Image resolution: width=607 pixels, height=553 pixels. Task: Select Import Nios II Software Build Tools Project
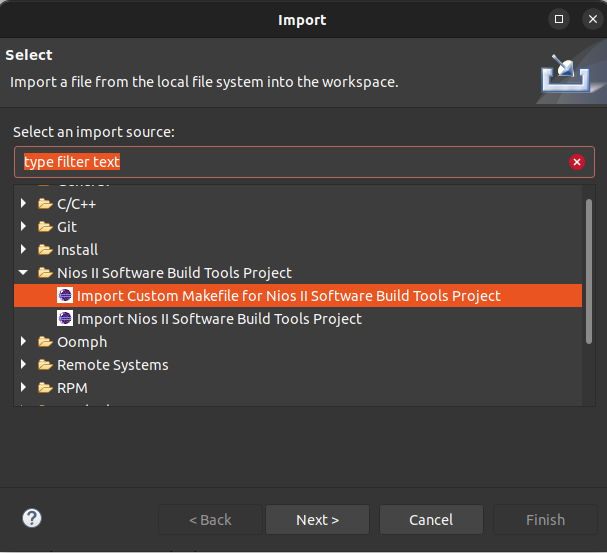219,319
